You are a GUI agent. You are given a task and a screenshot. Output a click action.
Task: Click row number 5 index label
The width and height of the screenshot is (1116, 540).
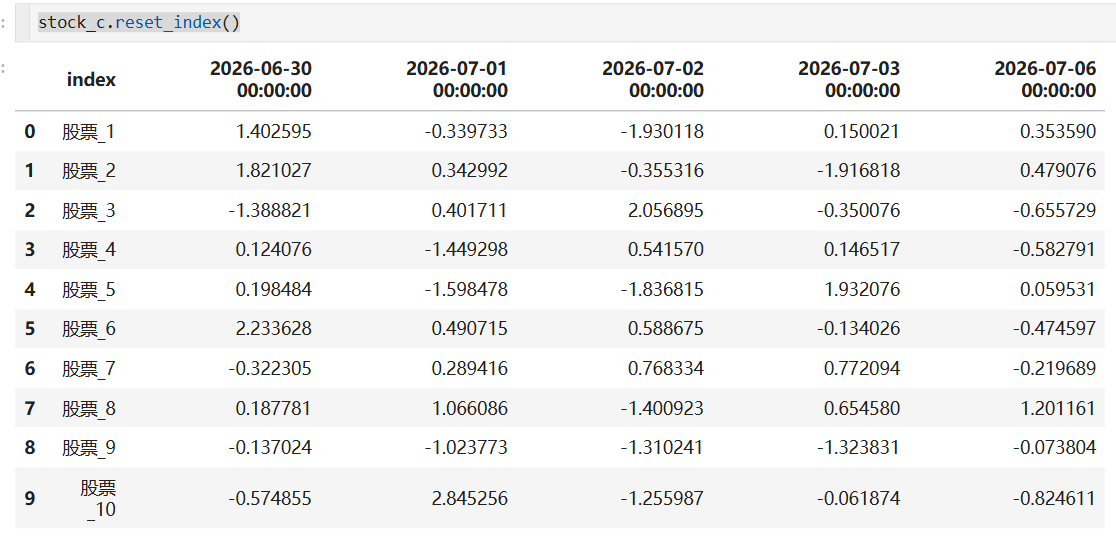point(29,329)
